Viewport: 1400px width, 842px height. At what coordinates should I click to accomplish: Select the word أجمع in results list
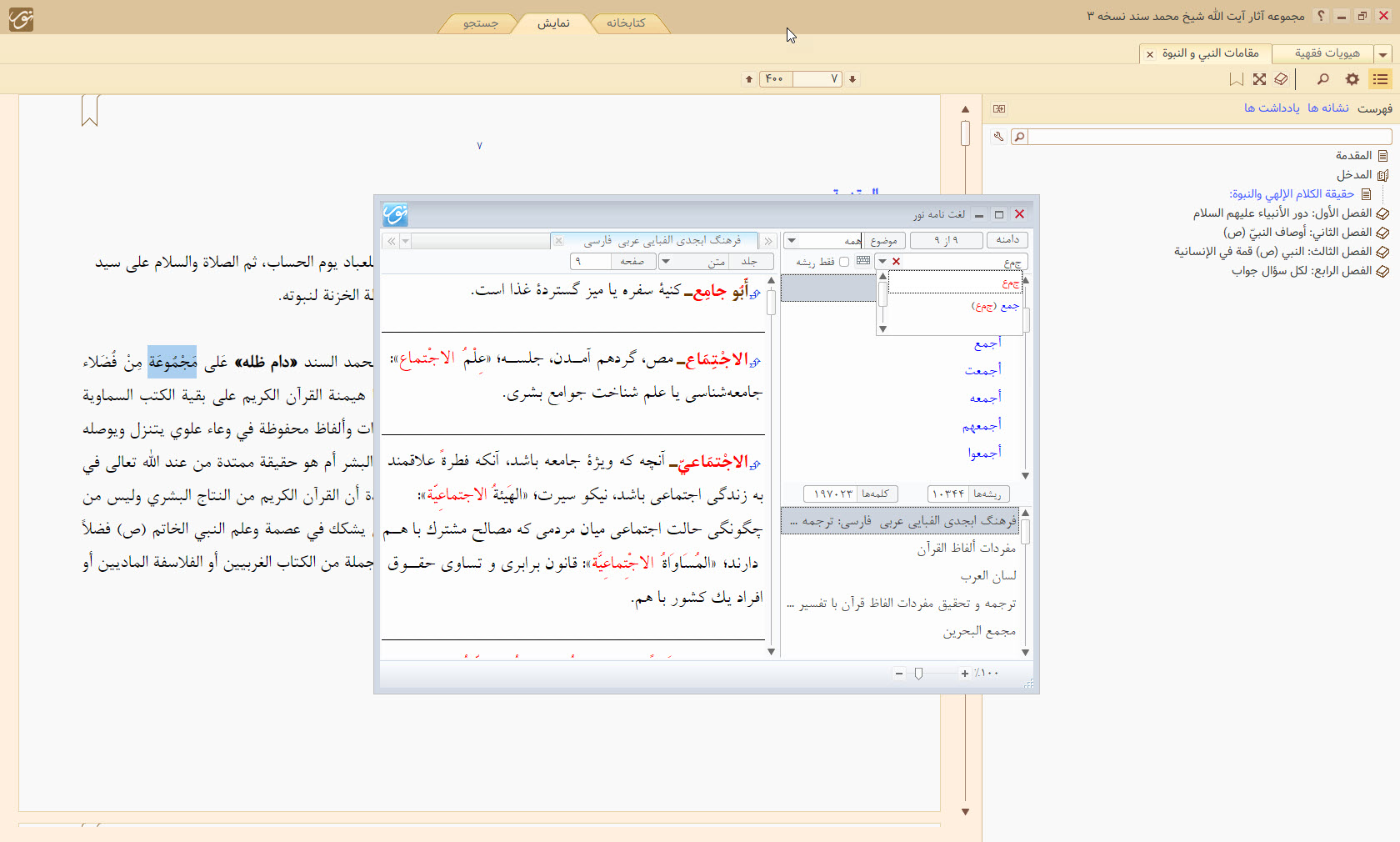987,343
